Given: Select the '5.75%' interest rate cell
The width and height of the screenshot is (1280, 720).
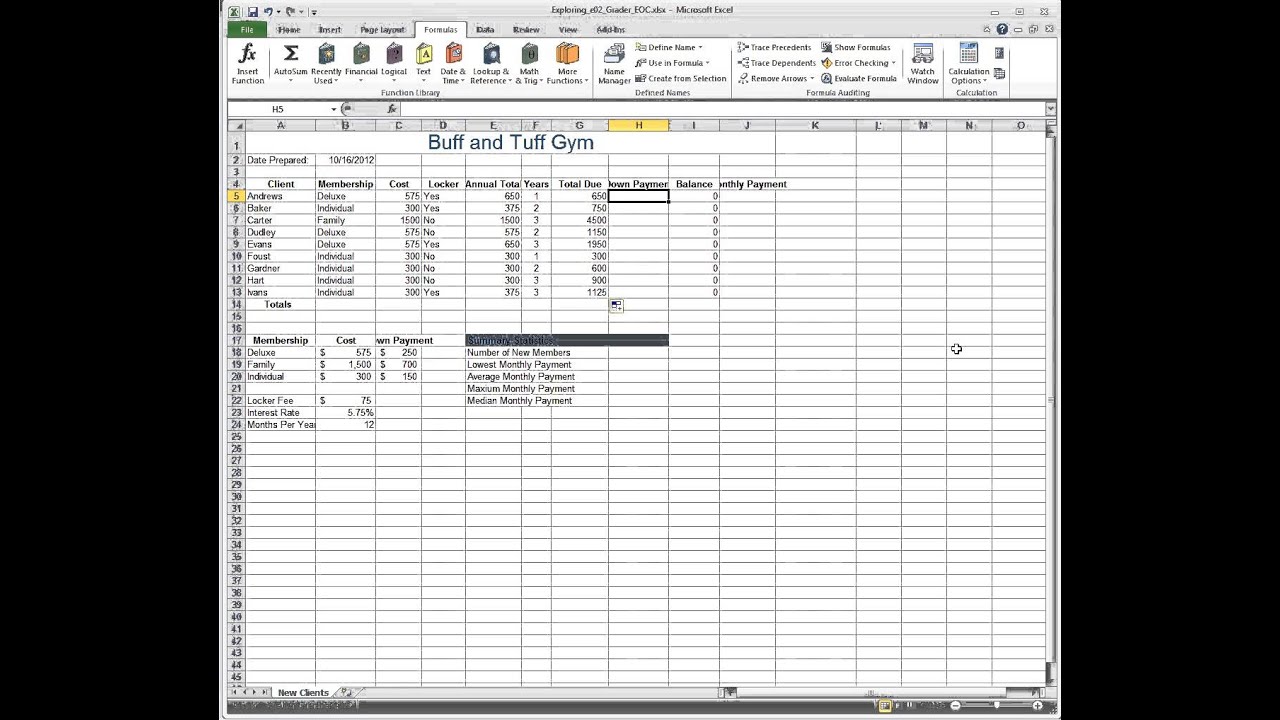Looking at the screenshot, I should pos(345,412).
